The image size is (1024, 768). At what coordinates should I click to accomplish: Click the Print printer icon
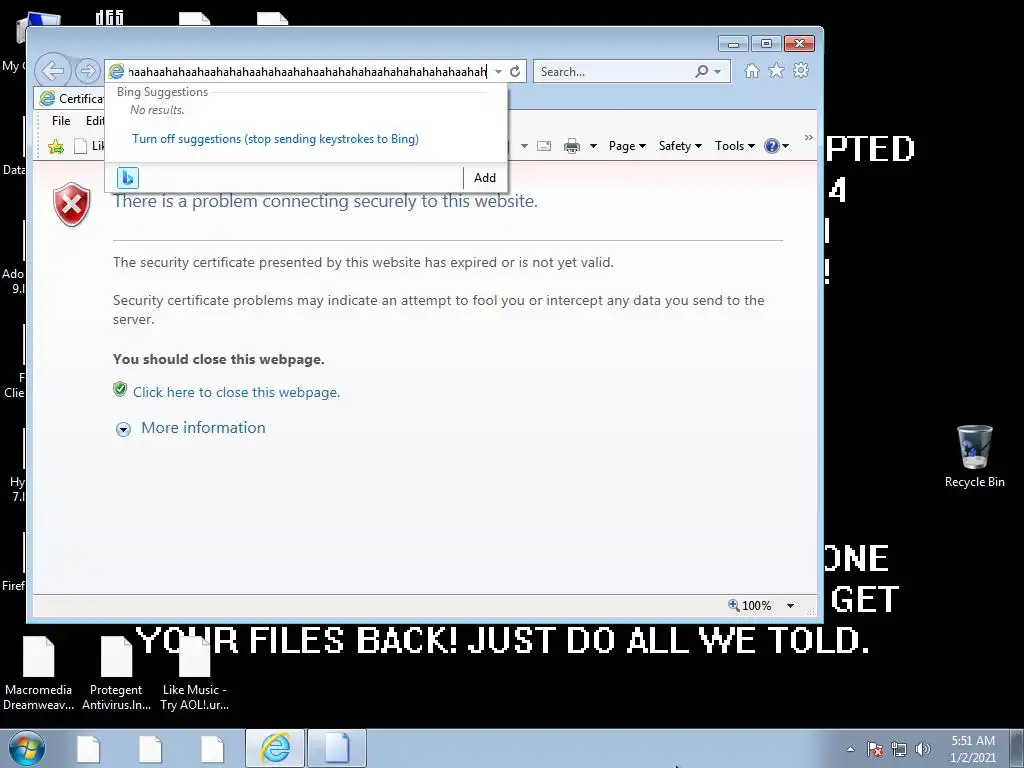571,146
